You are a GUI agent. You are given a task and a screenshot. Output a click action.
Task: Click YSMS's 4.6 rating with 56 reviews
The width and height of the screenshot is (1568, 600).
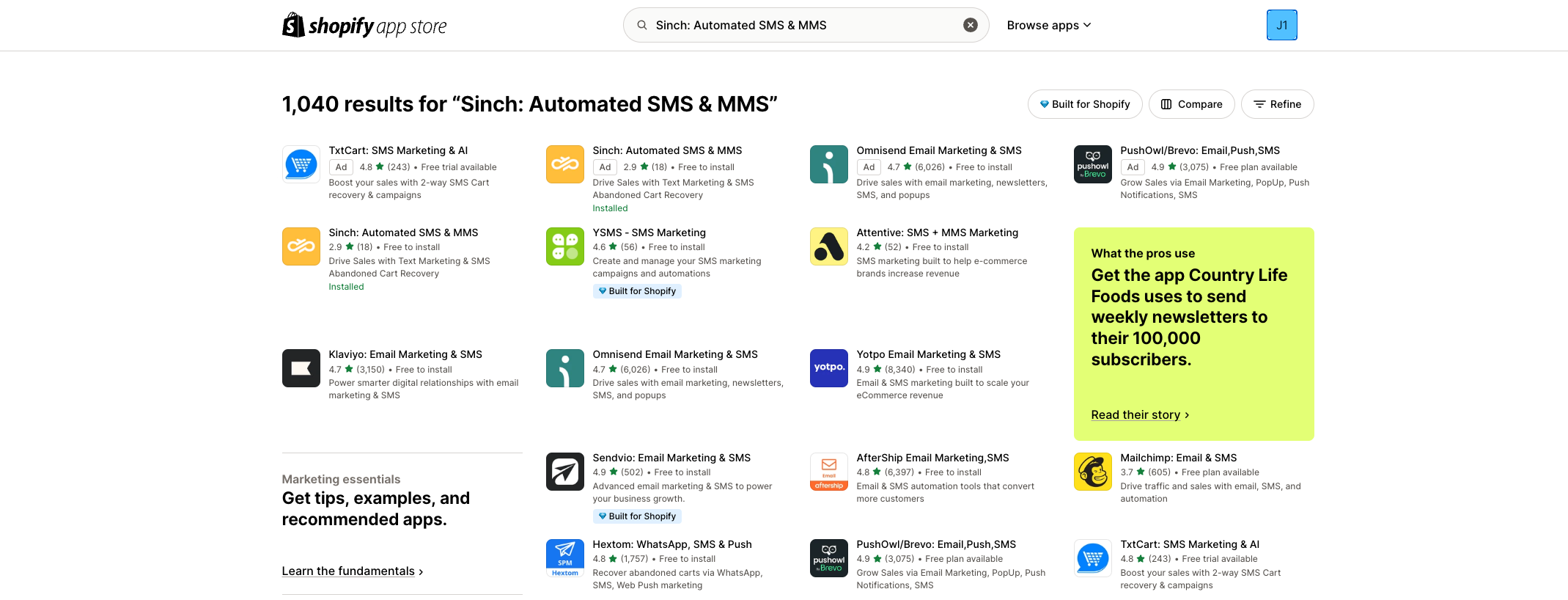[615, 247]
